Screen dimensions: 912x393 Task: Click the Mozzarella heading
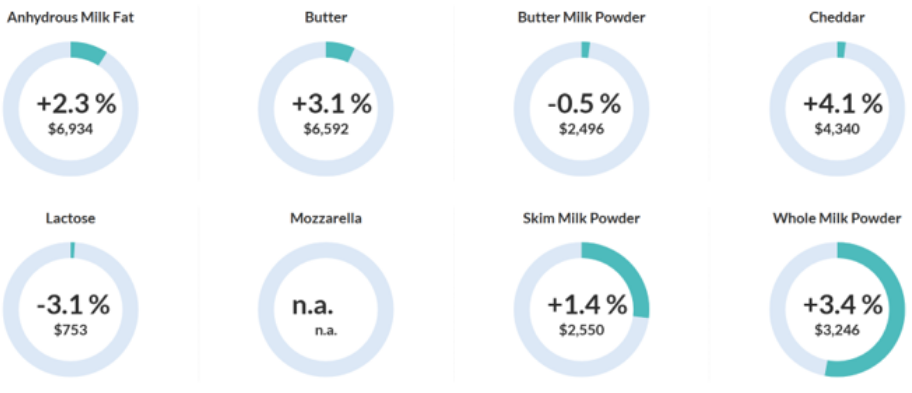[x=326, y=219]
